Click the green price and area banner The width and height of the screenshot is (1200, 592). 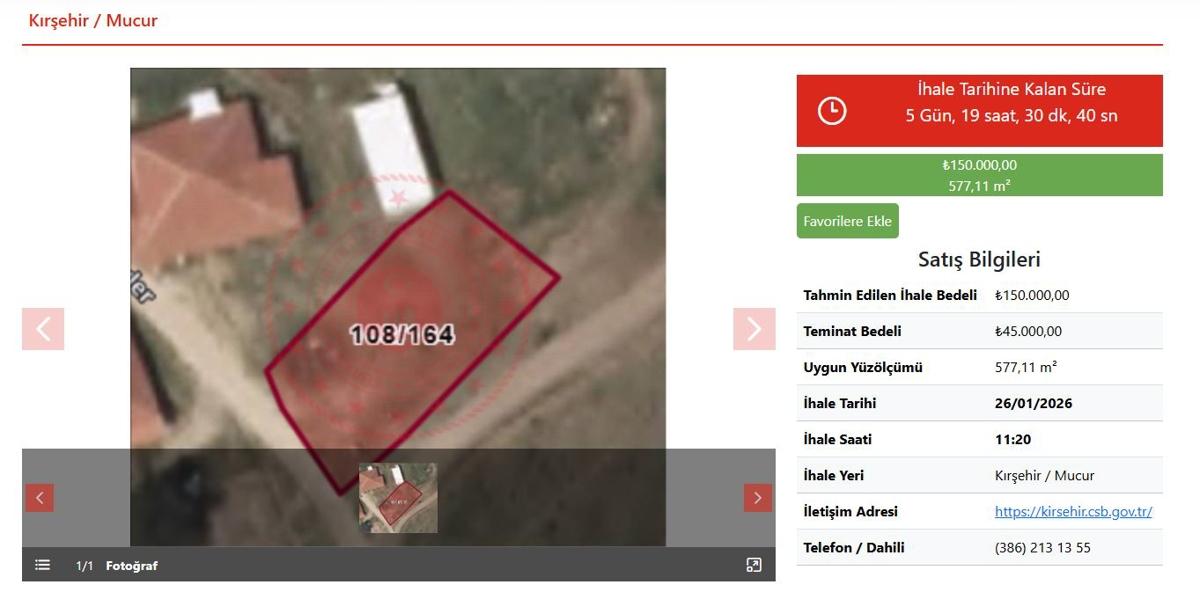(980, 175)
